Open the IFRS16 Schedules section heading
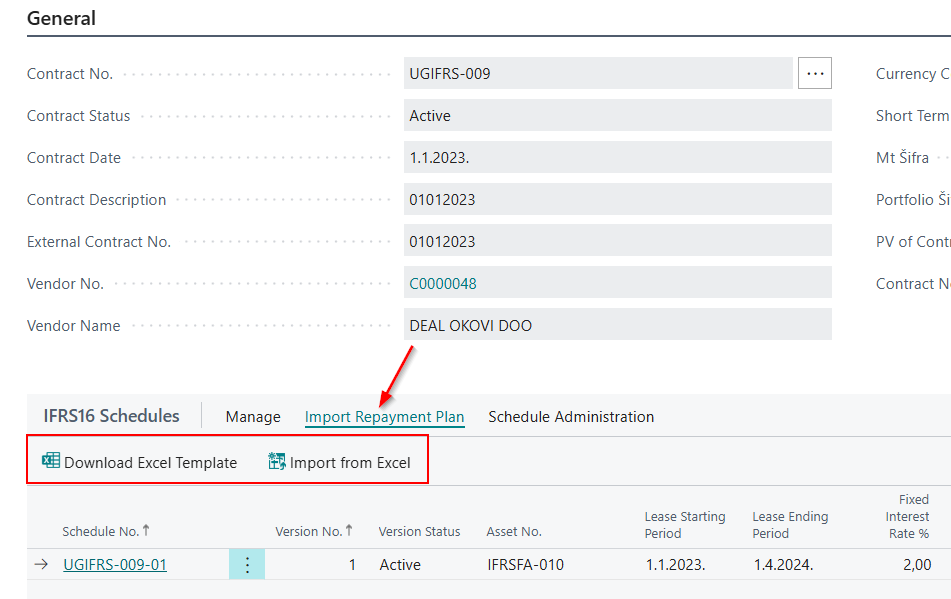This screenshot has height=599, width=951. coord(112,416)
